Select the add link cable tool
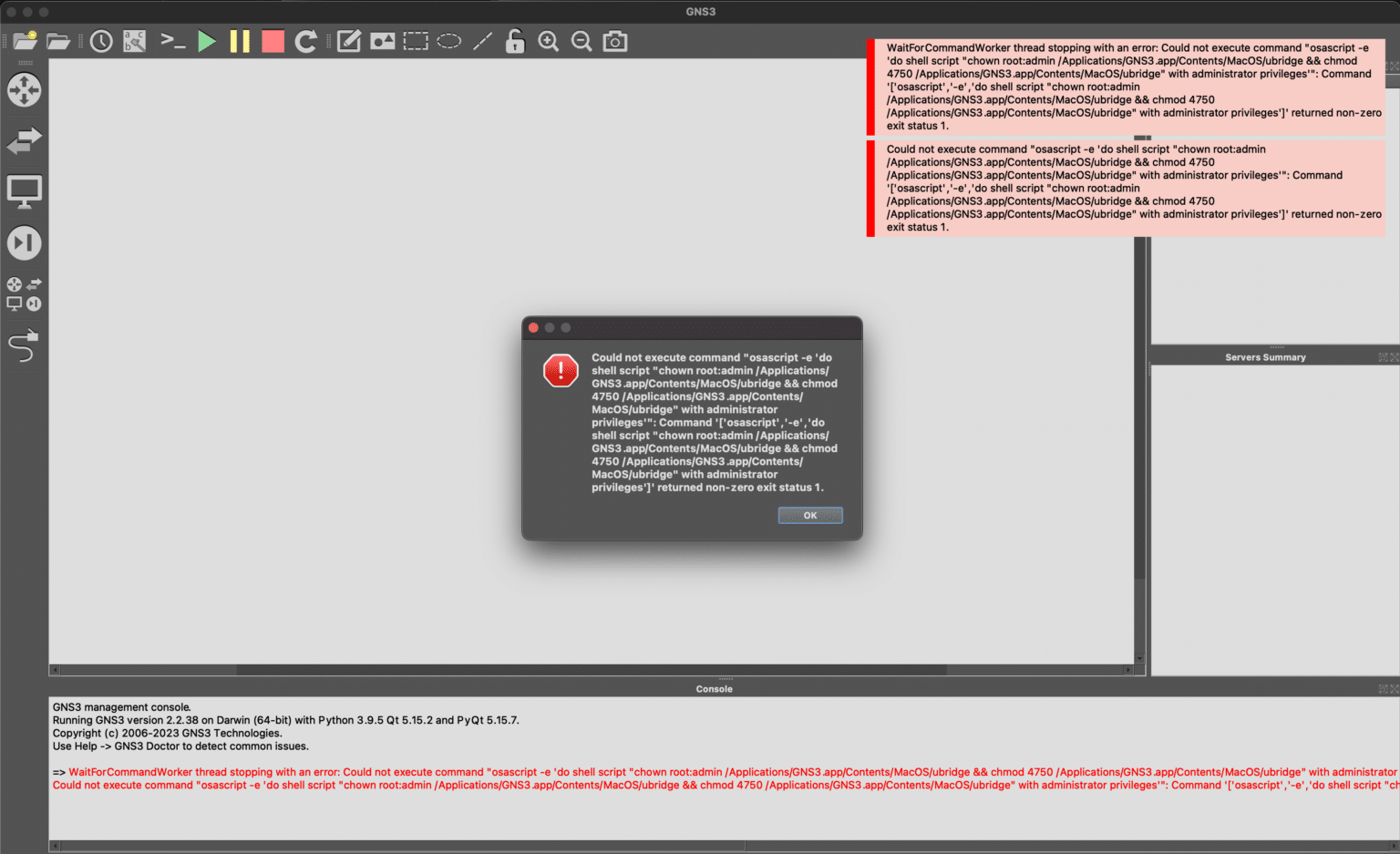 pos(25,345)
